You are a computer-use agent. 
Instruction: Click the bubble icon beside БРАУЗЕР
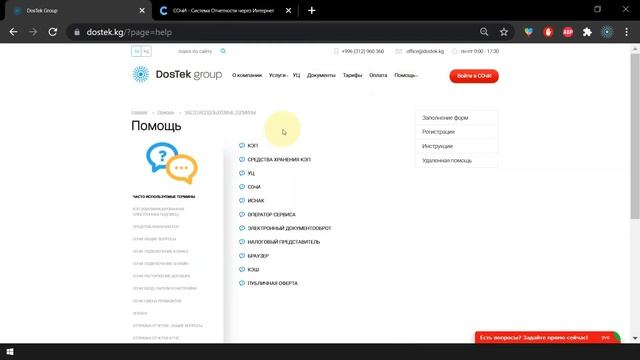click(242, 256)
